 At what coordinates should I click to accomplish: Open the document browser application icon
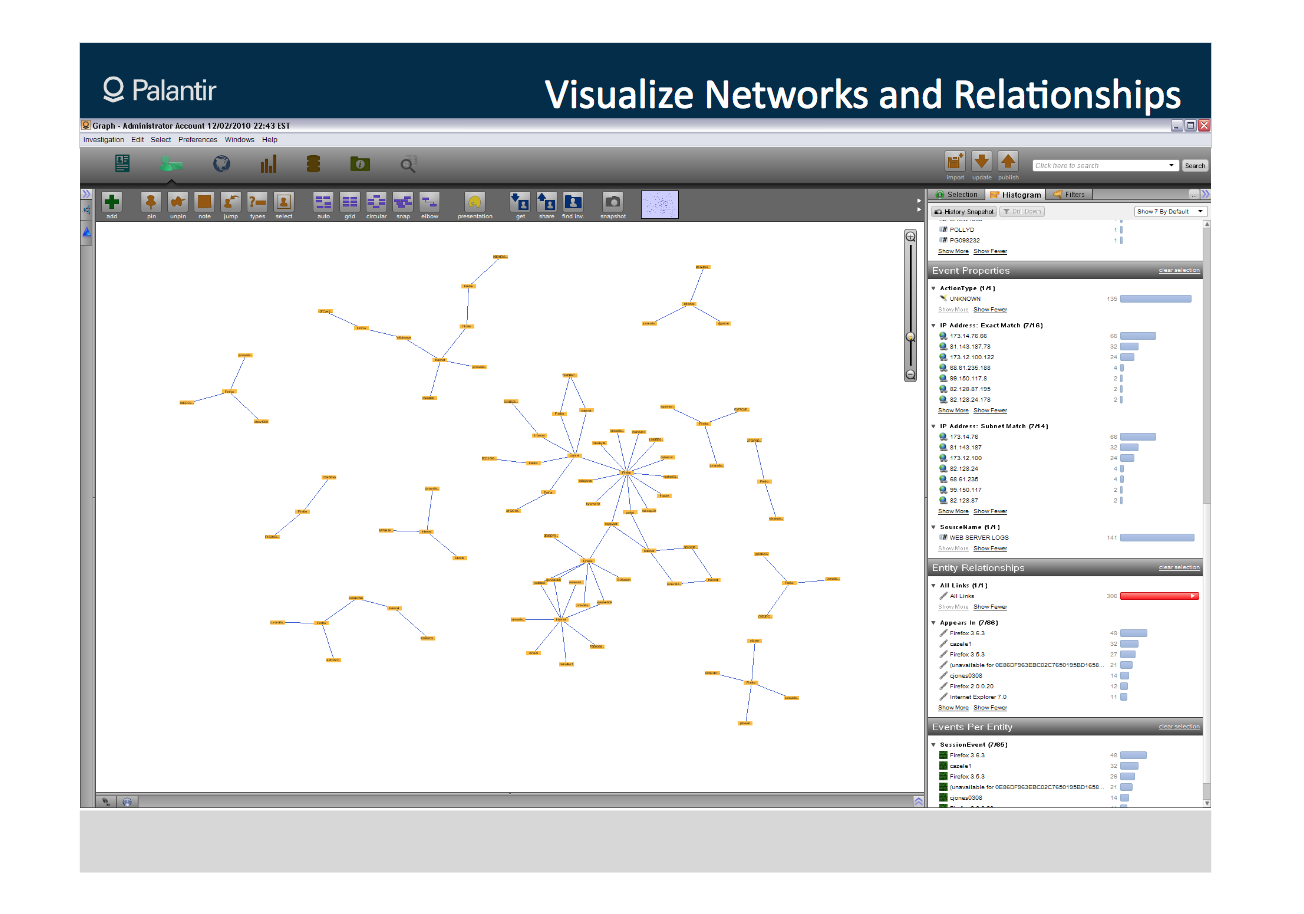(x=122, y=164)
